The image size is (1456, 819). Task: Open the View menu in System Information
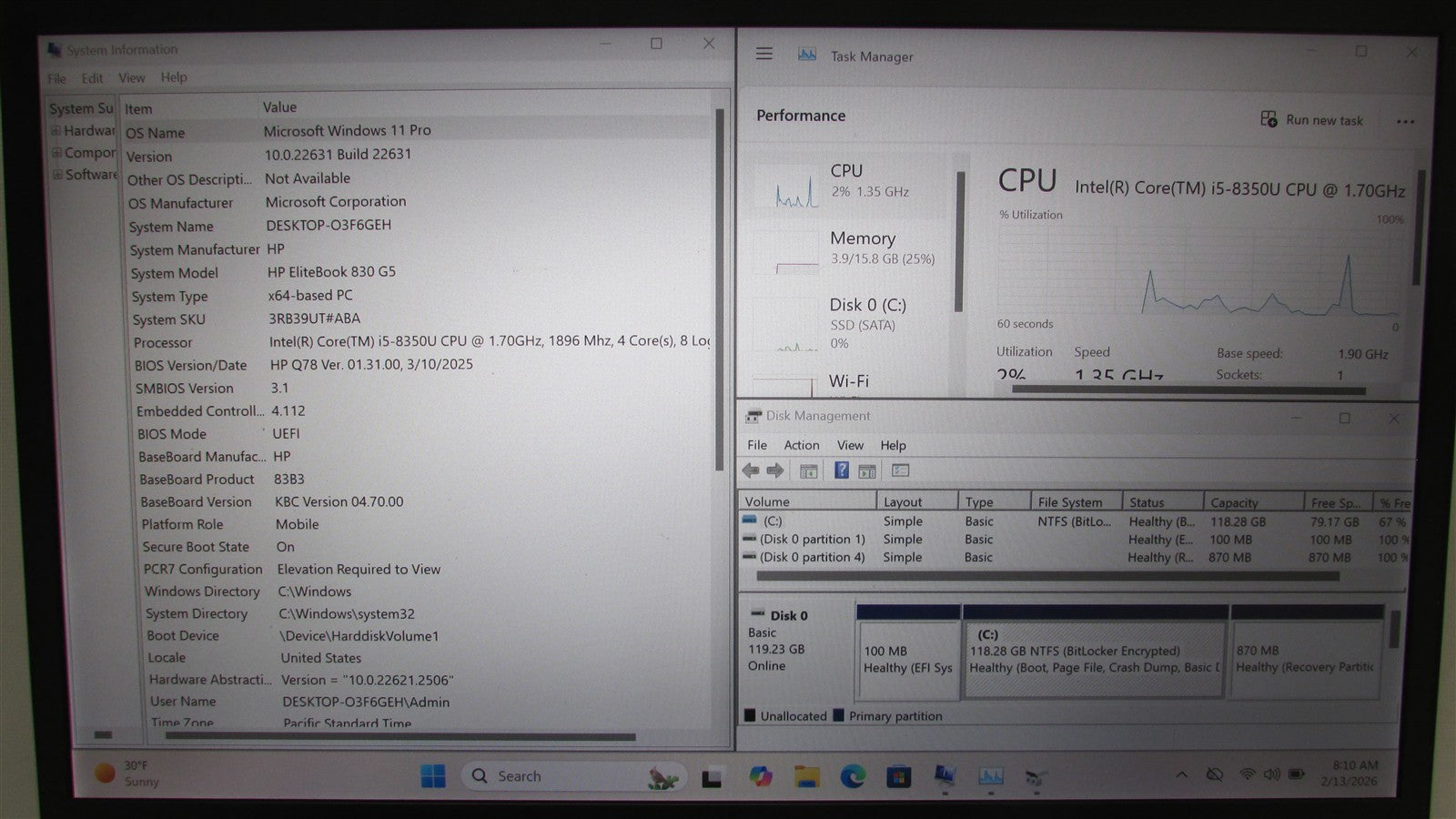[131, 78]
